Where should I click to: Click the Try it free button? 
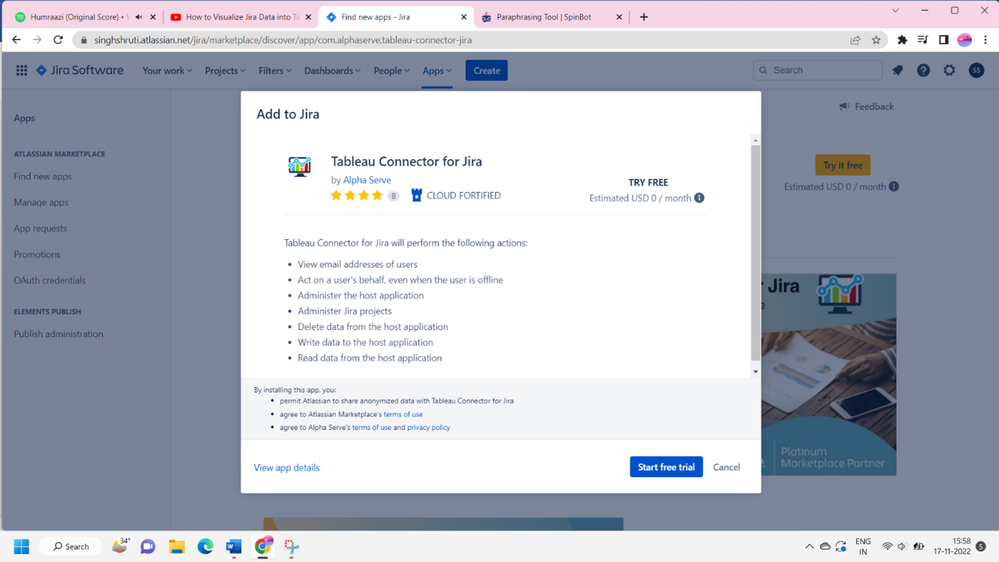[842, 165]
